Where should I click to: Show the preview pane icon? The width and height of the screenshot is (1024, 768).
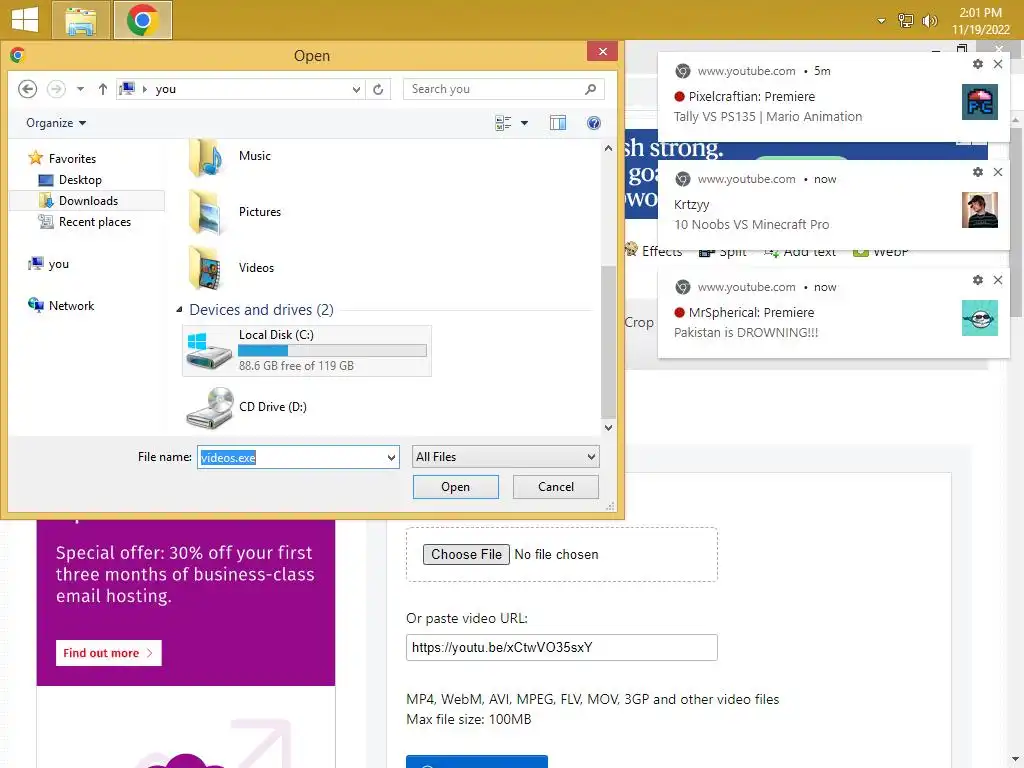click(558, 123)
